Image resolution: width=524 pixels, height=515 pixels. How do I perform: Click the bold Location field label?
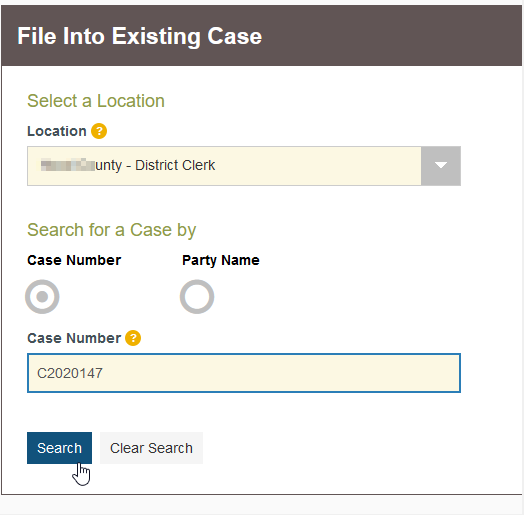click(57, 131)
